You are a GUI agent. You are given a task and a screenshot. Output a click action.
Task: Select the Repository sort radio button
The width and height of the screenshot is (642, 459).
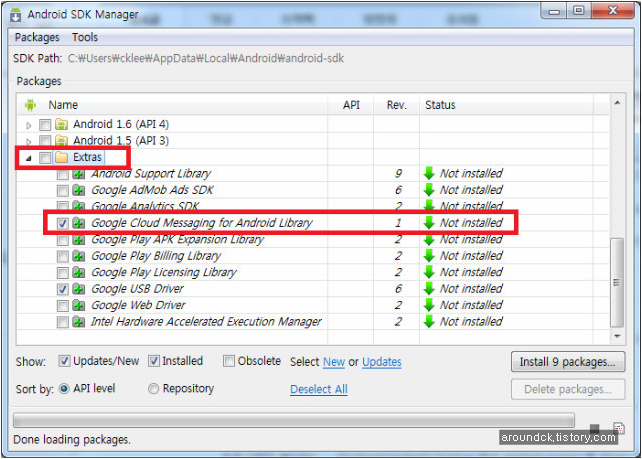tap(154, 388)
